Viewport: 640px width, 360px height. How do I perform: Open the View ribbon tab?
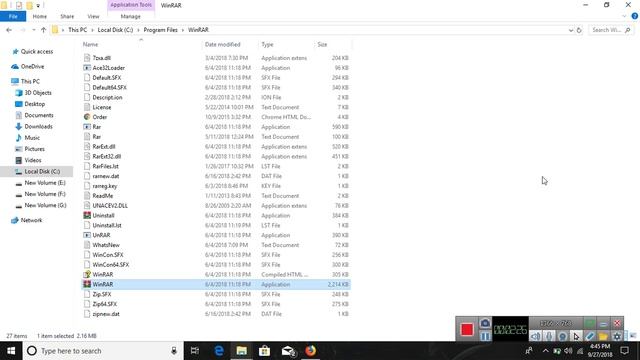(x=93, y=16)
